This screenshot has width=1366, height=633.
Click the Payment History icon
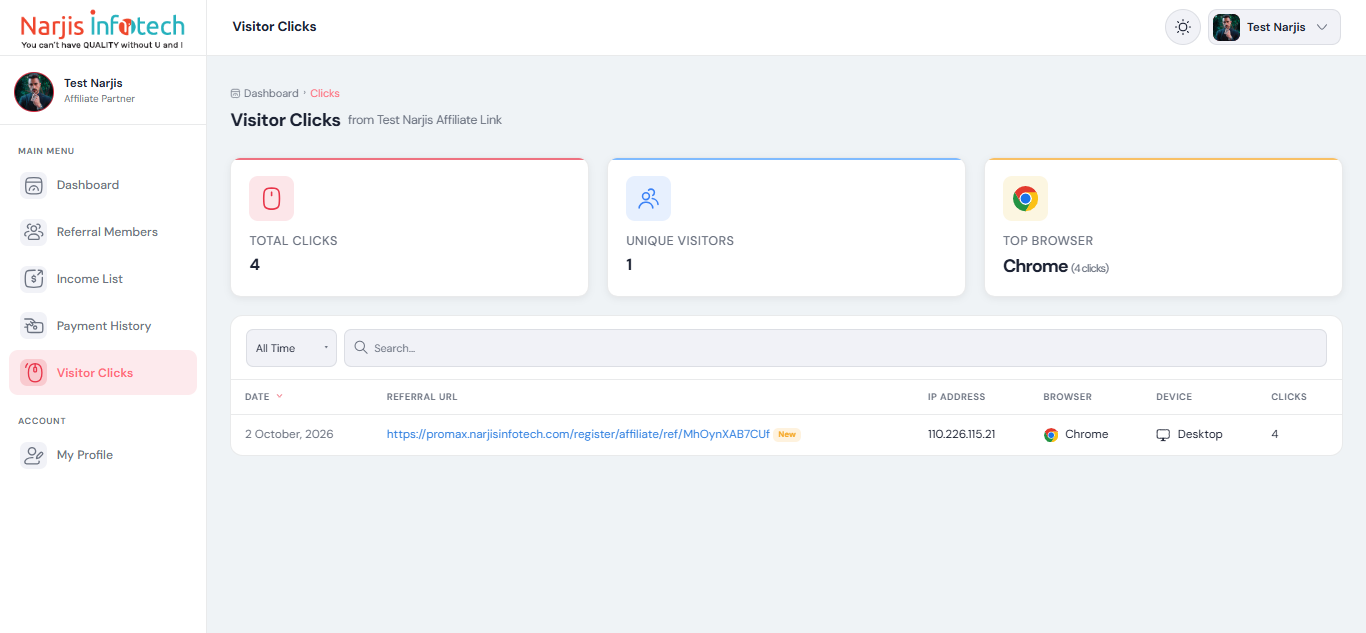34,326
